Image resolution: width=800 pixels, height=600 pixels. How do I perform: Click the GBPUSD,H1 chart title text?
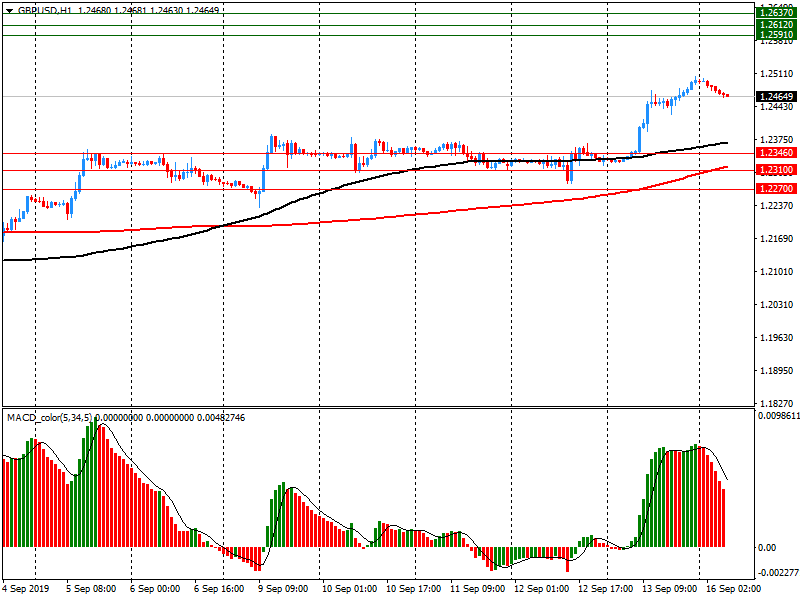45,10
